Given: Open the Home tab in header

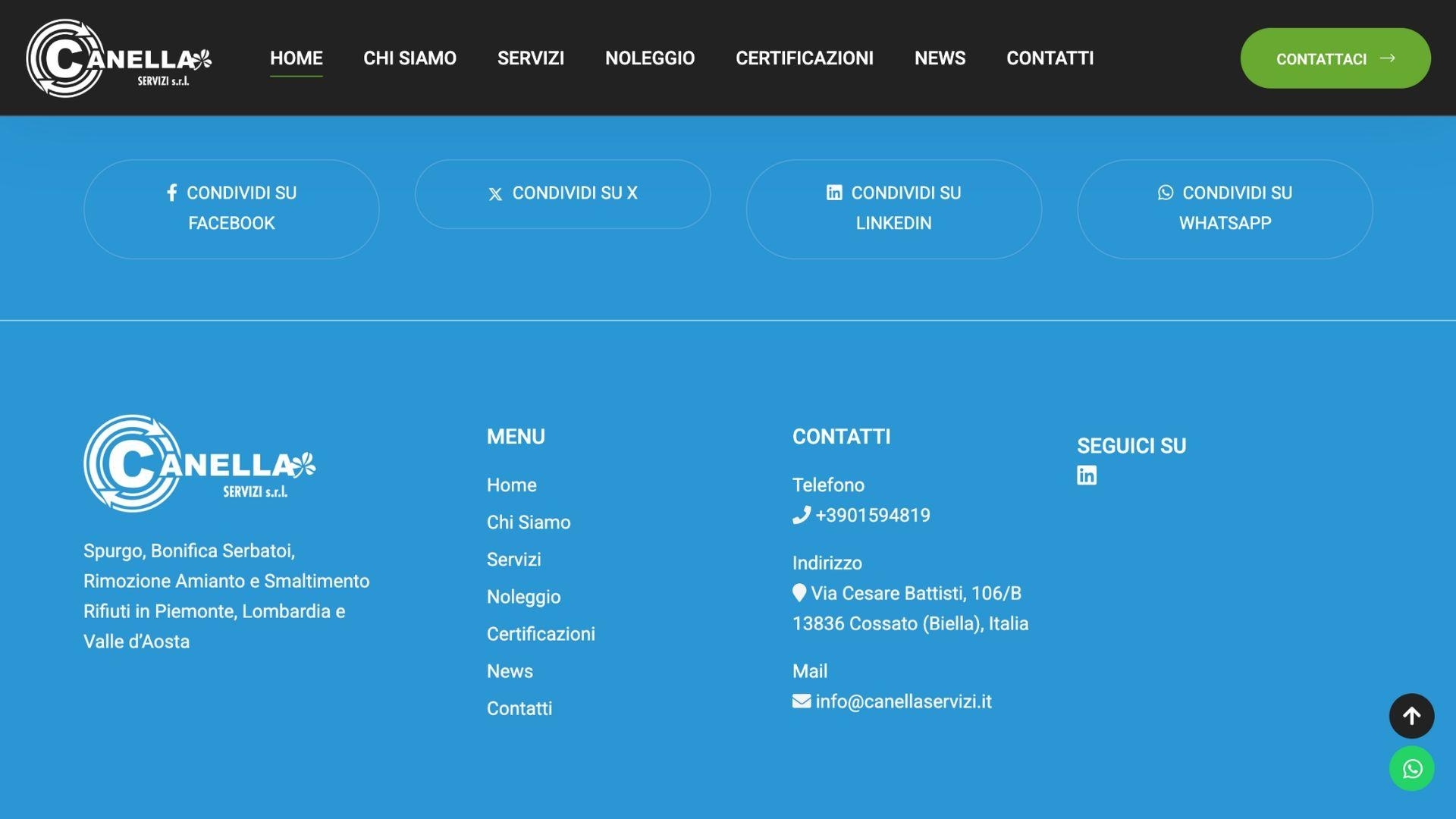Looking at the screenshot, I should 297,58.
